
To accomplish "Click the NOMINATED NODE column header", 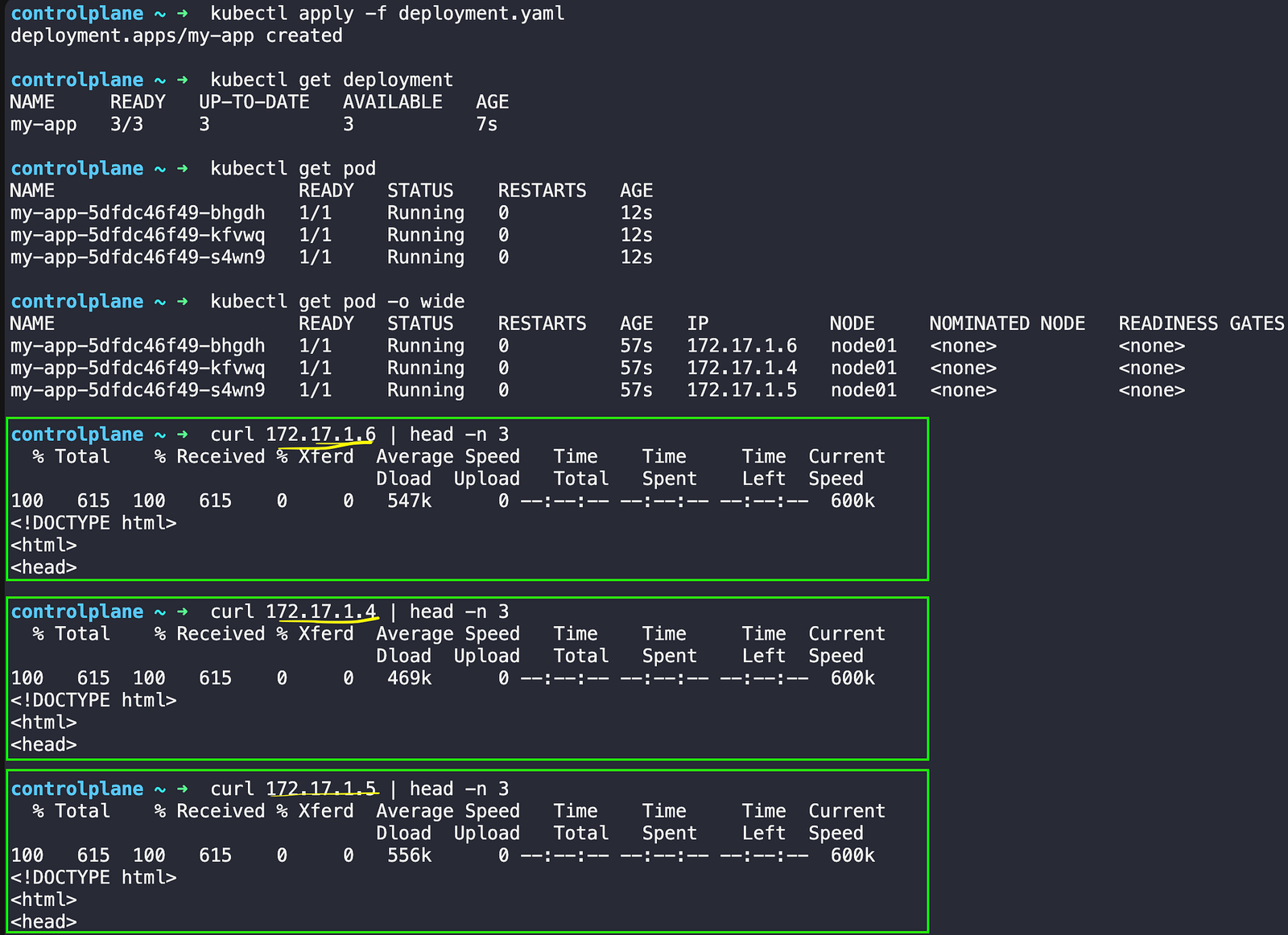I will pos(1006,323).
